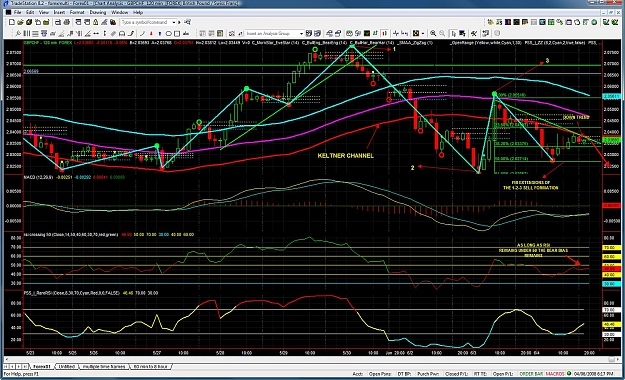This screenshot has height=380, width=625.
Task: Select the vertical double-arrow drawing tool
Action: point(104,33)
